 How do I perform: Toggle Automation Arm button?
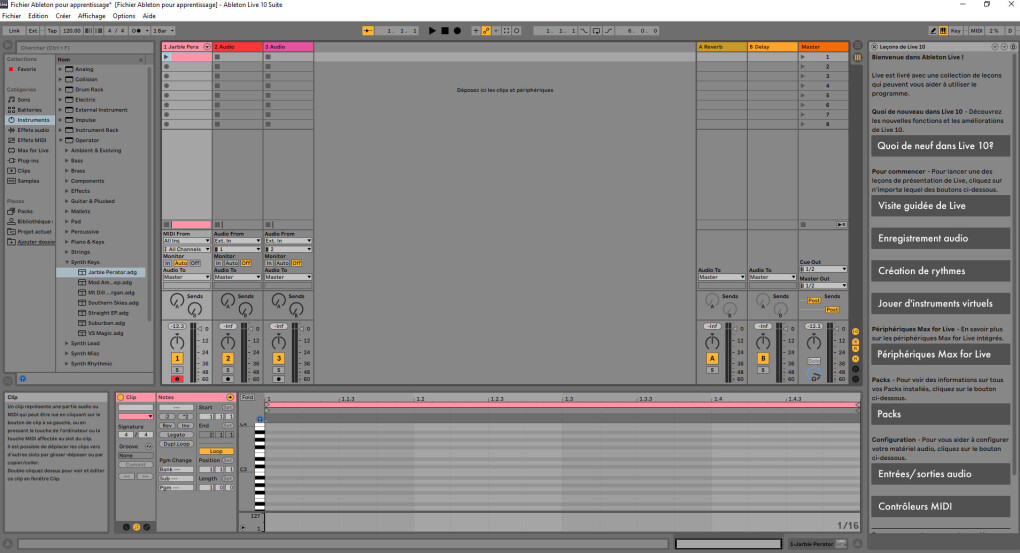click(486, 31)
